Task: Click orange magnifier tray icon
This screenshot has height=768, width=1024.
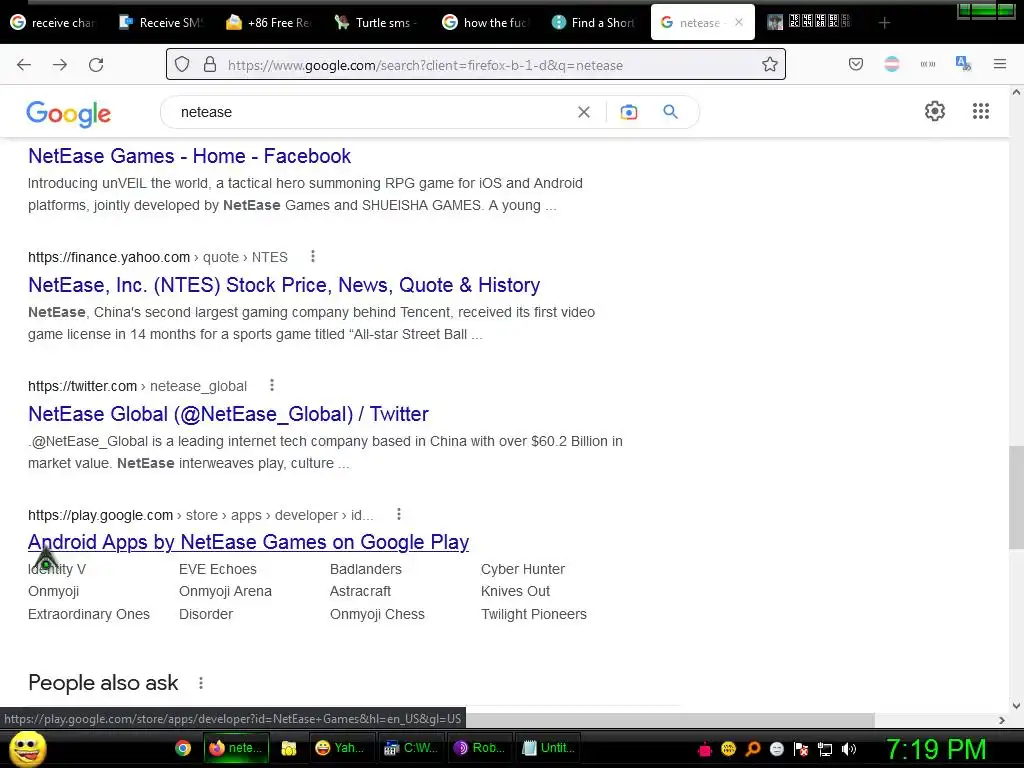Action: (752, 749)
